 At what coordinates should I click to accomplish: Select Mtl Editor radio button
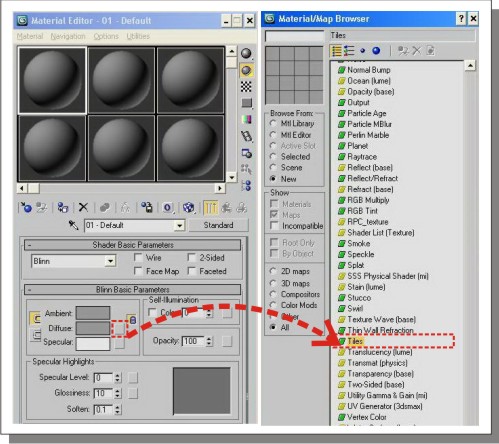[273, 135]
